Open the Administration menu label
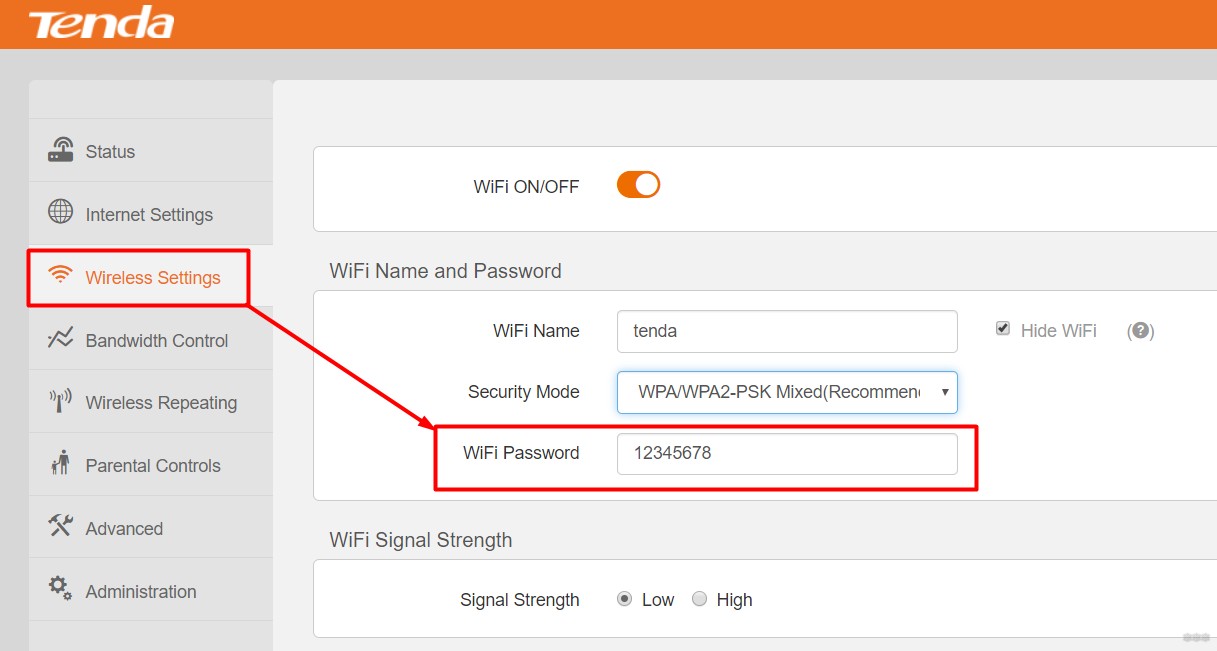 141,591
